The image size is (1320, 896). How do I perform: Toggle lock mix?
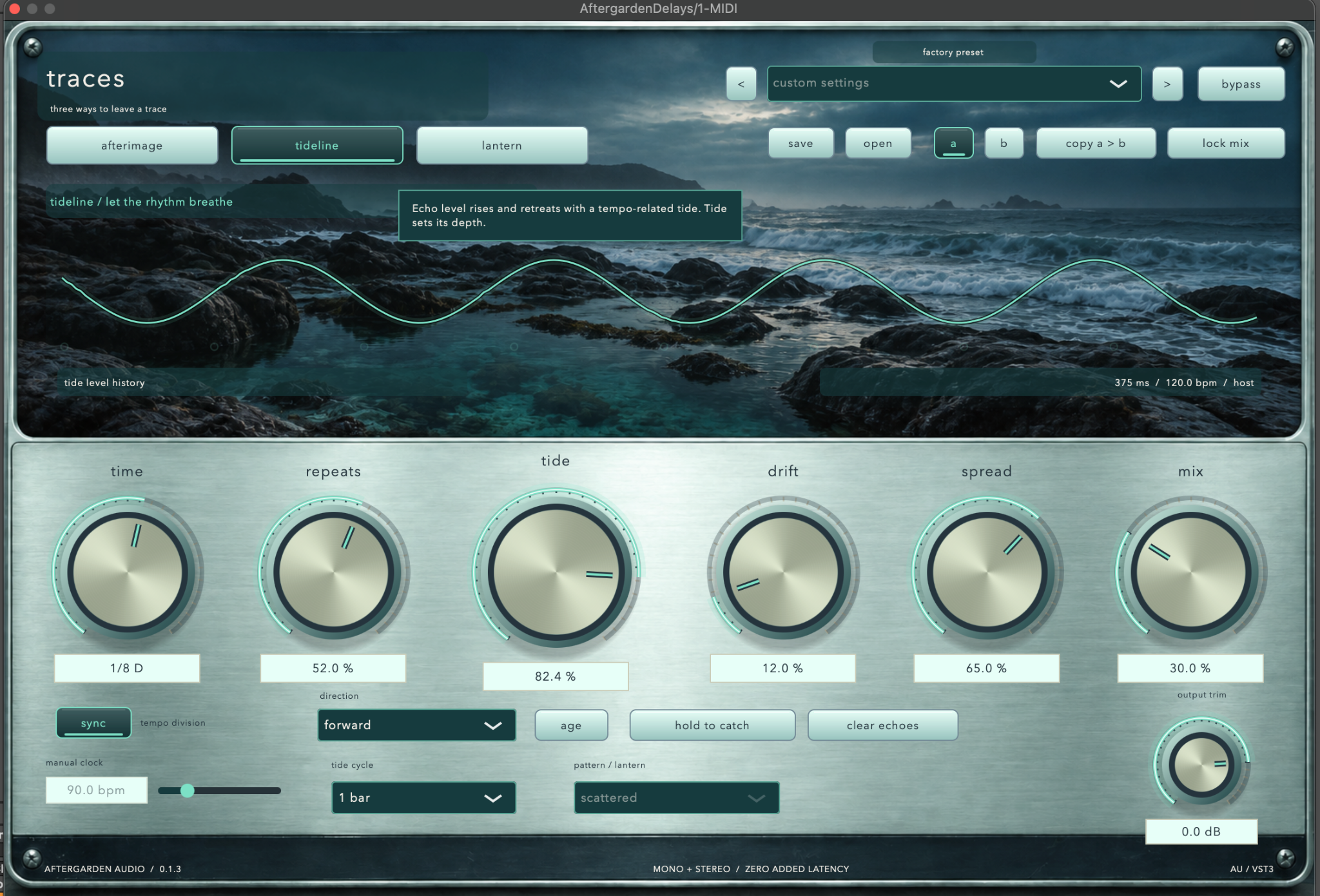[1226, 143]
